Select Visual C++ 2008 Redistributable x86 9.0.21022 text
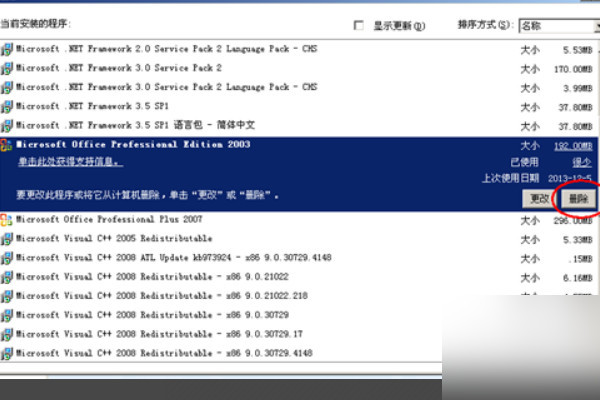 point(152,277)
